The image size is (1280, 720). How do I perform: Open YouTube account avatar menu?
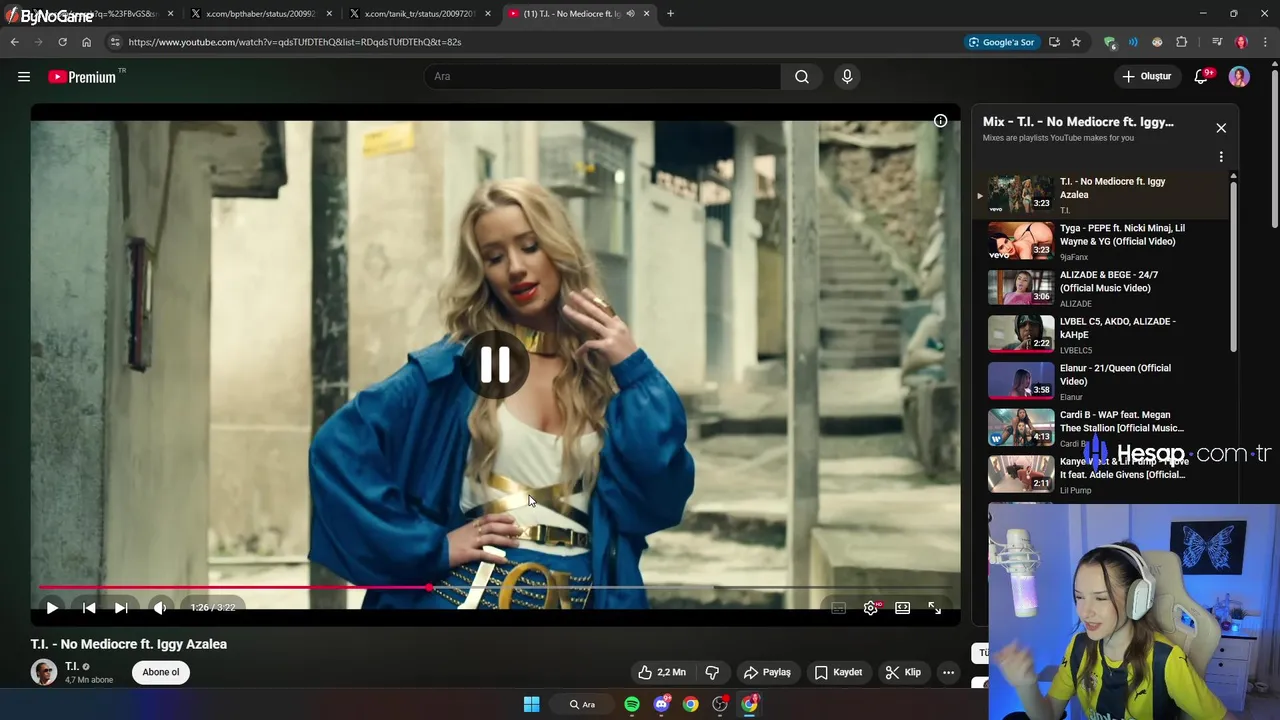tap(1239, 76)
